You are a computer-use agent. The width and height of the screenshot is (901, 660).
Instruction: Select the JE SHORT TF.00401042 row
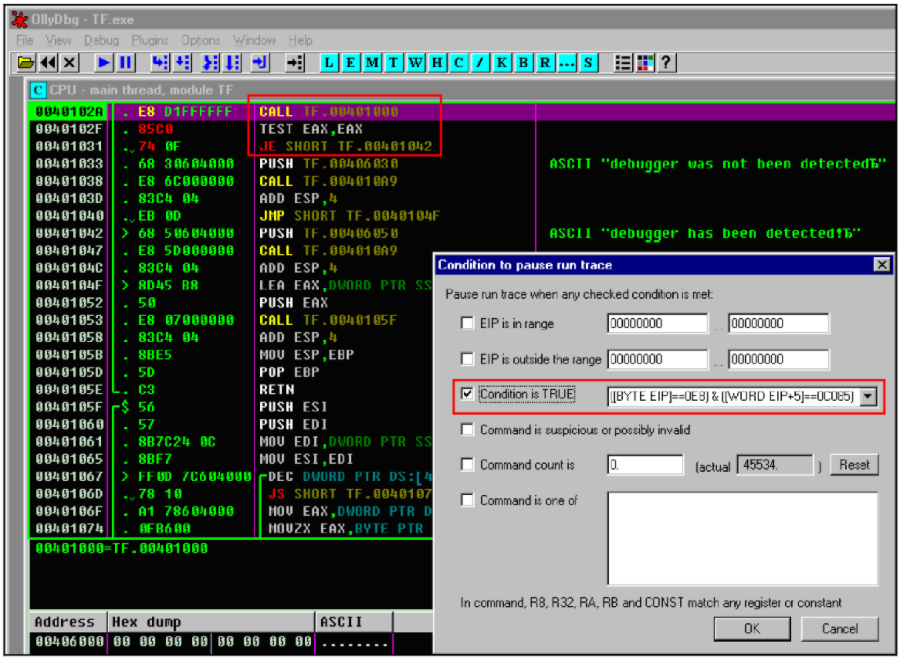click(x=461, y=146)
